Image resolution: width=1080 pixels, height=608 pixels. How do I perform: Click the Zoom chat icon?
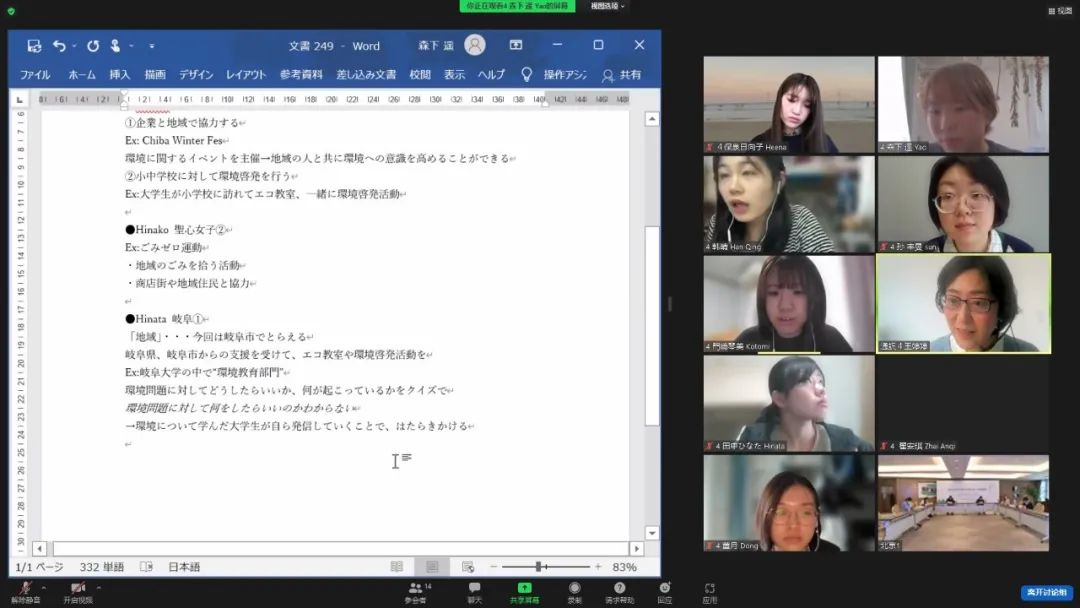(474, 589)
